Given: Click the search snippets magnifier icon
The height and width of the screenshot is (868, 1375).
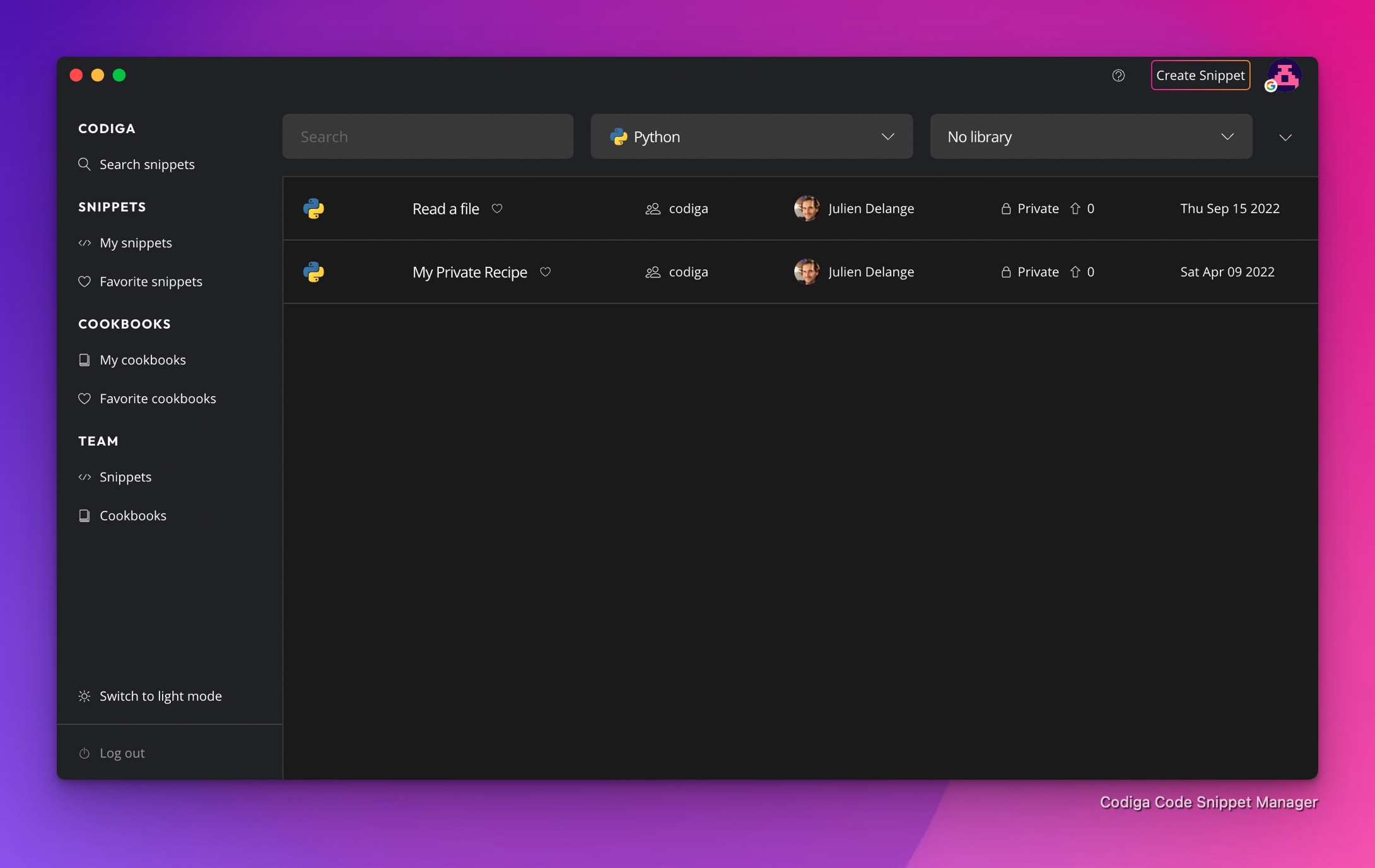Looking at the screenshot, I should (x=85, y=164).
